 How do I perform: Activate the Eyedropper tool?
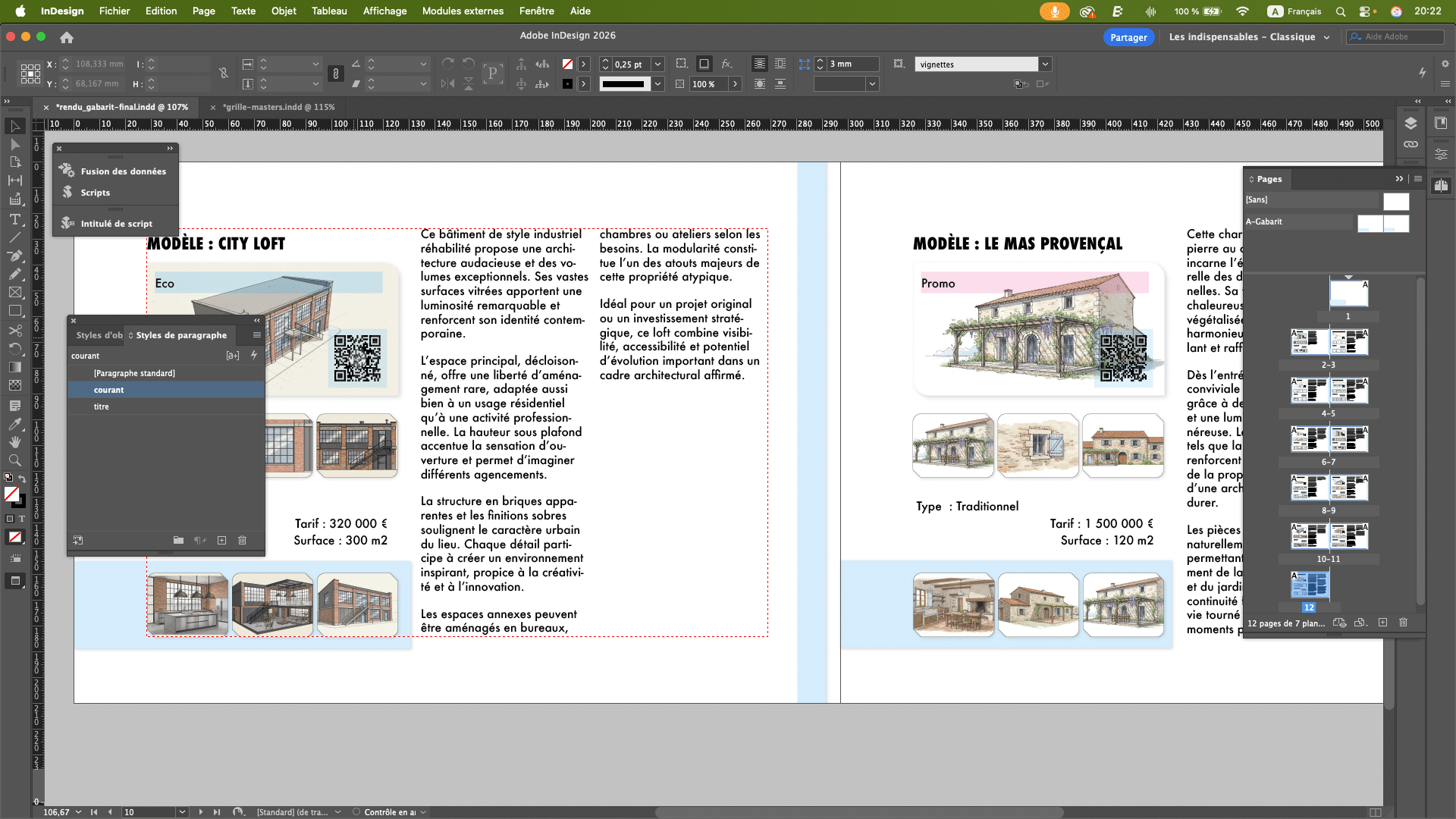pyautogui.click(x=14, y=424)
